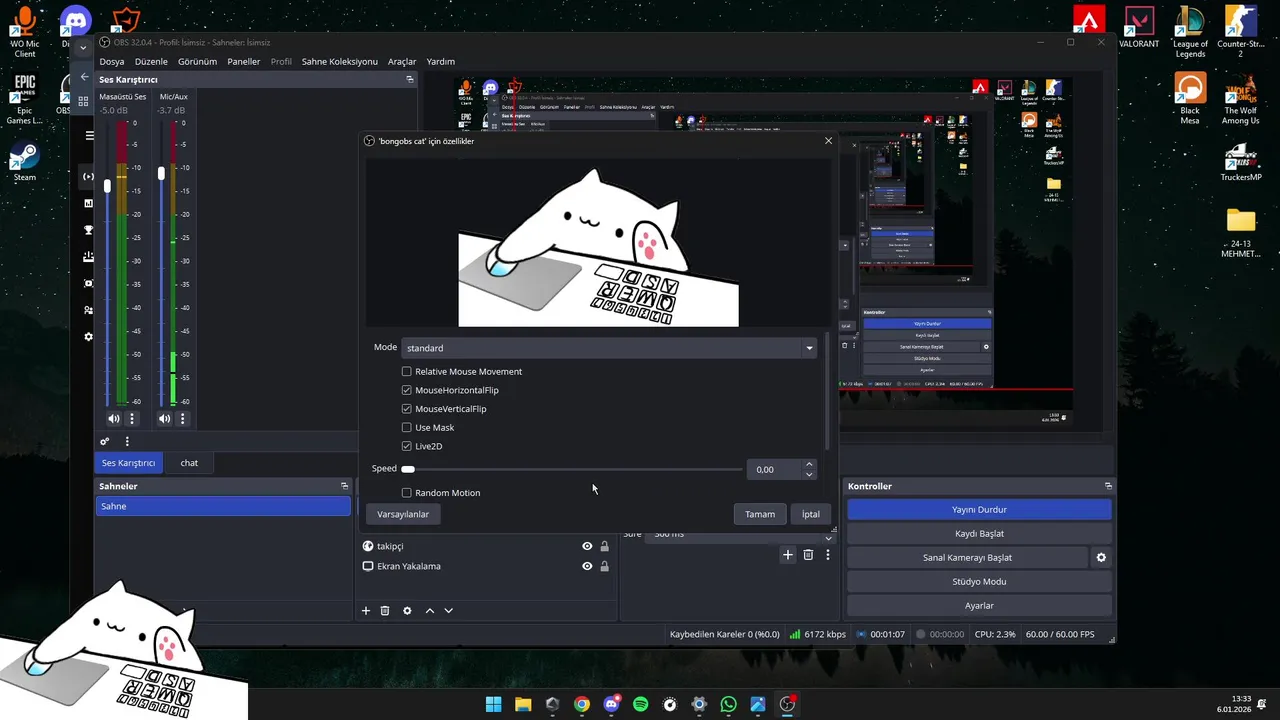Viewport: 1280px width, 720px height.
Task: Open transition three-dot options menu
Action: (827, 554)
